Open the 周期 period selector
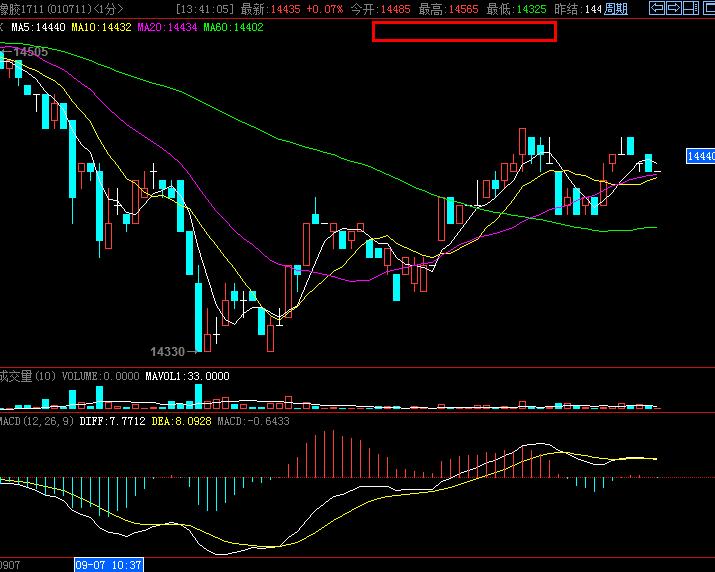This screenshot has height=572, width=715. 617,9
